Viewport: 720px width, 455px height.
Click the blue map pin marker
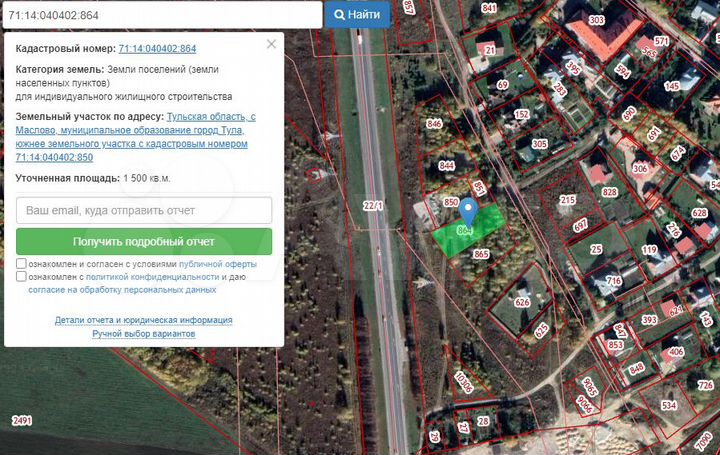469,213
